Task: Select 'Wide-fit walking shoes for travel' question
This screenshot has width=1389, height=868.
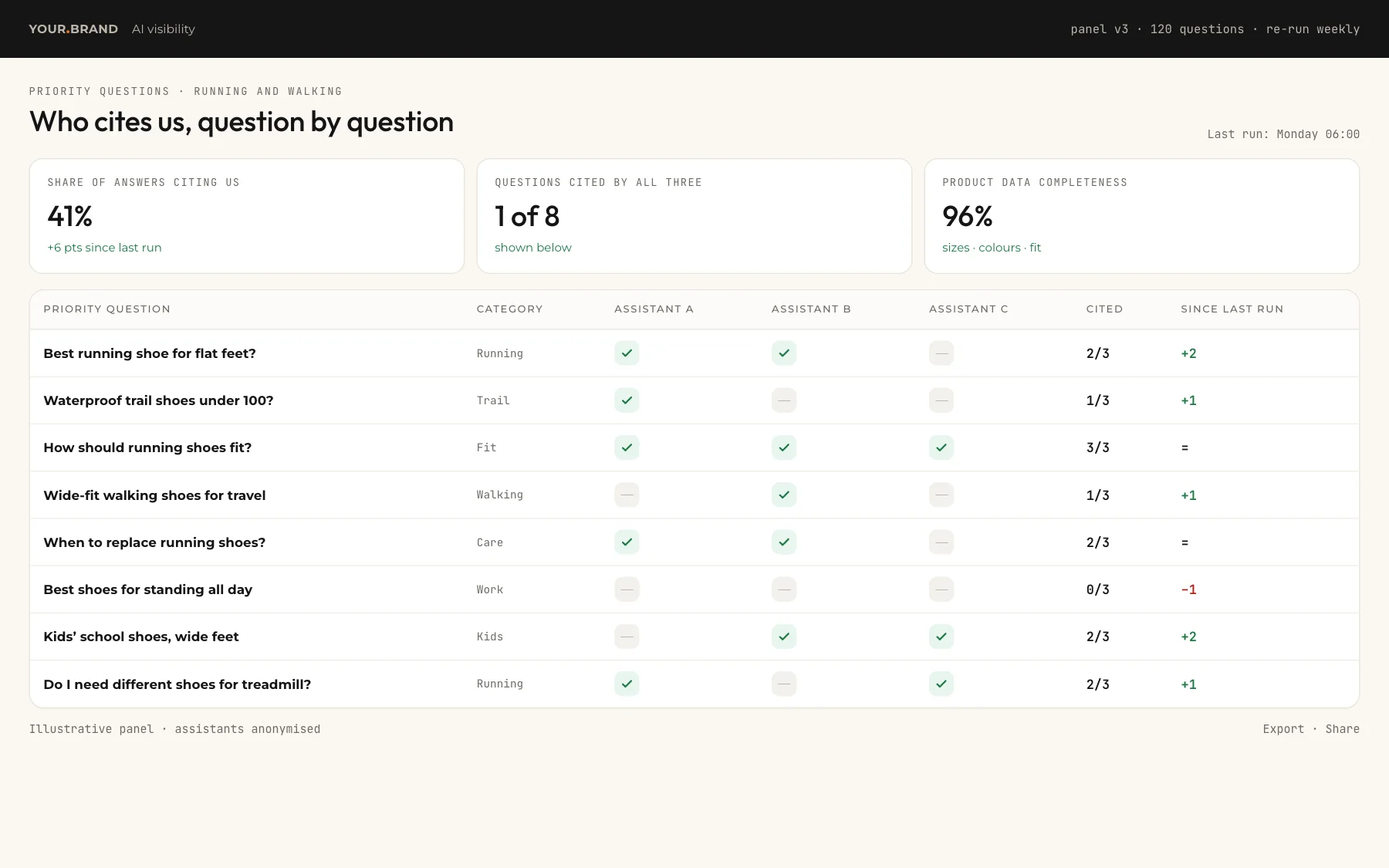Action: [154, 495]
